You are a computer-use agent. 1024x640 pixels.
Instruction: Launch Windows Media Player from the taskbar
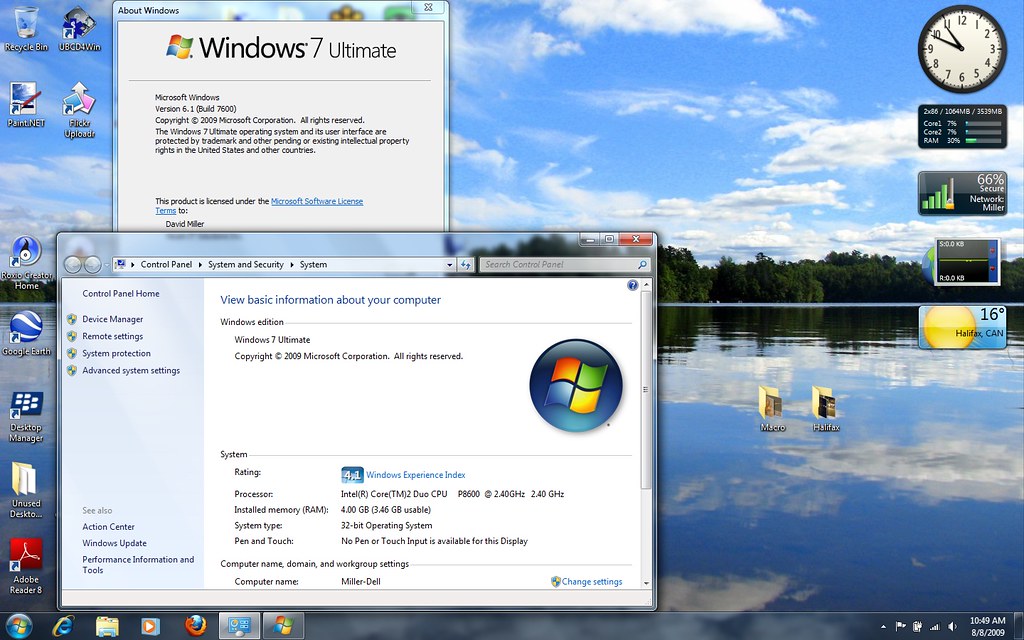[150, 624]
